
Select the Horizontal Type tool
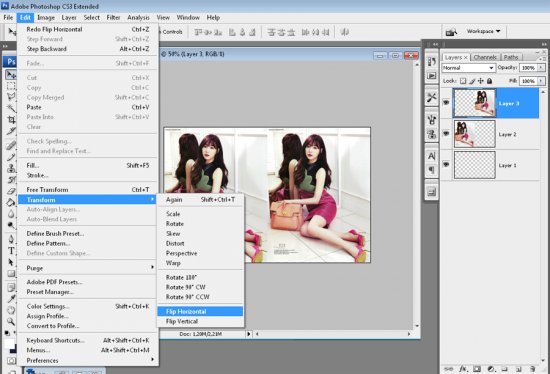tap(11, 251)
